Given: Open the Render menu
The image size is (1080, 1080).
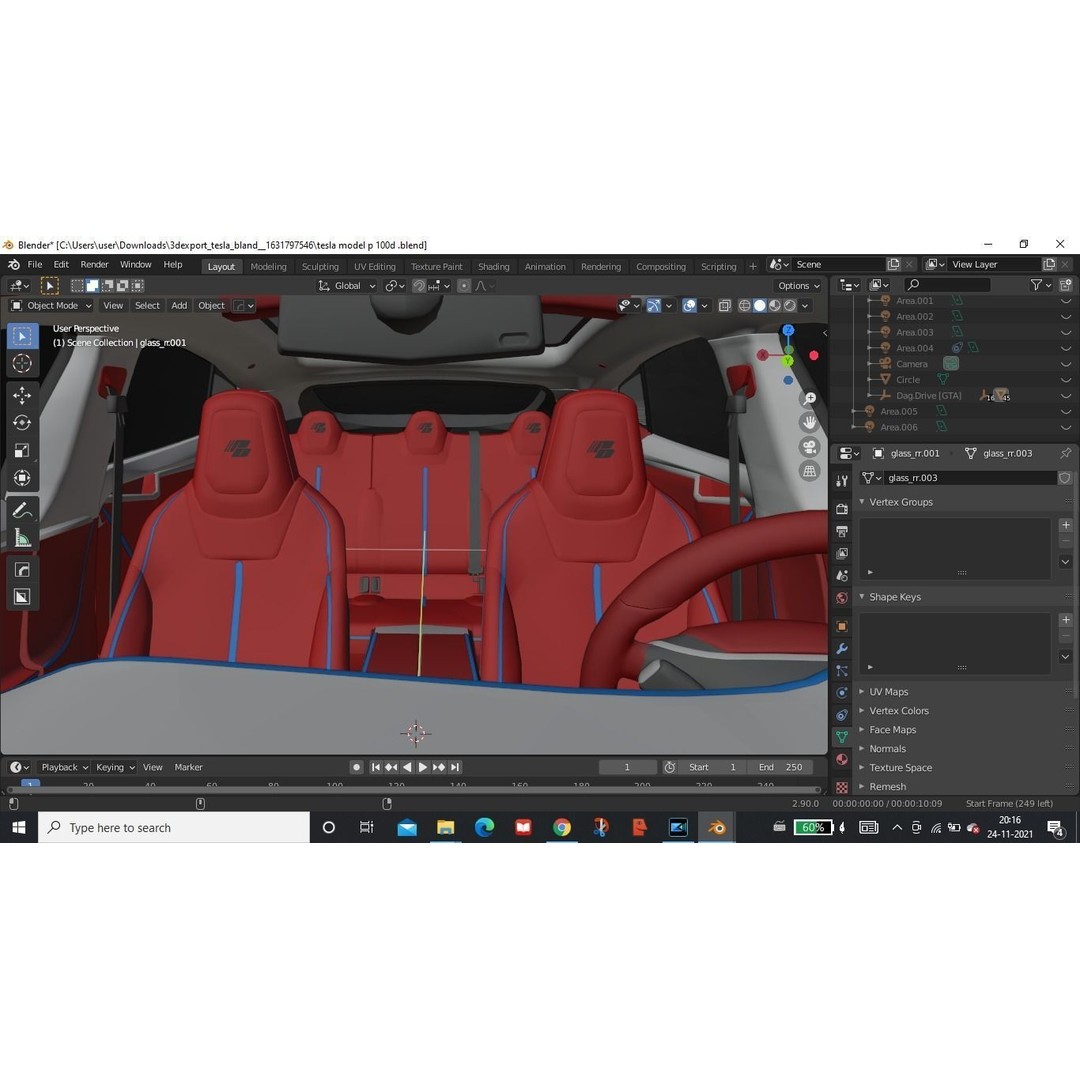Looking at the screenshot, I should [x=94, y=264].
